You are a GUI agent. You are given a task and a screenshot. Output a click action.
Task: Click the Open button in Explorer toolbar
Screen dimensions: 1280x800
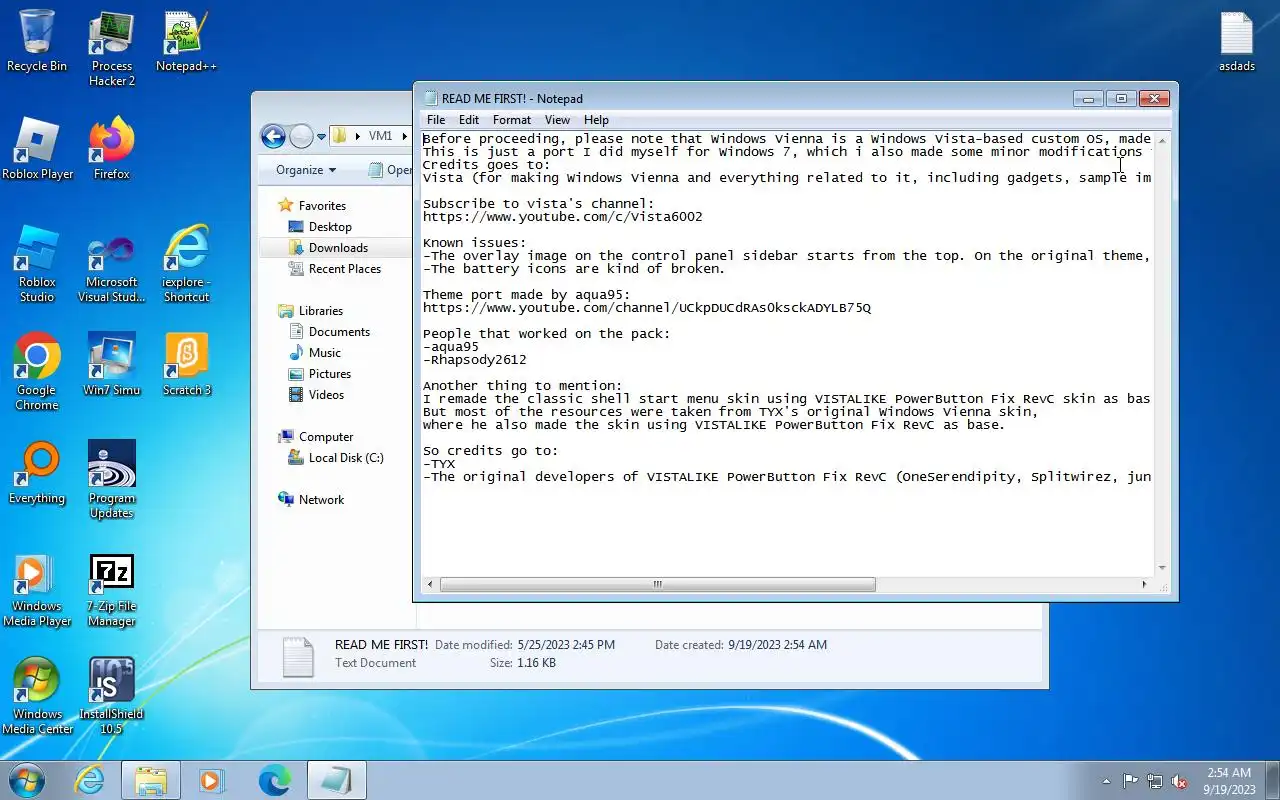(x=391, y=170)
